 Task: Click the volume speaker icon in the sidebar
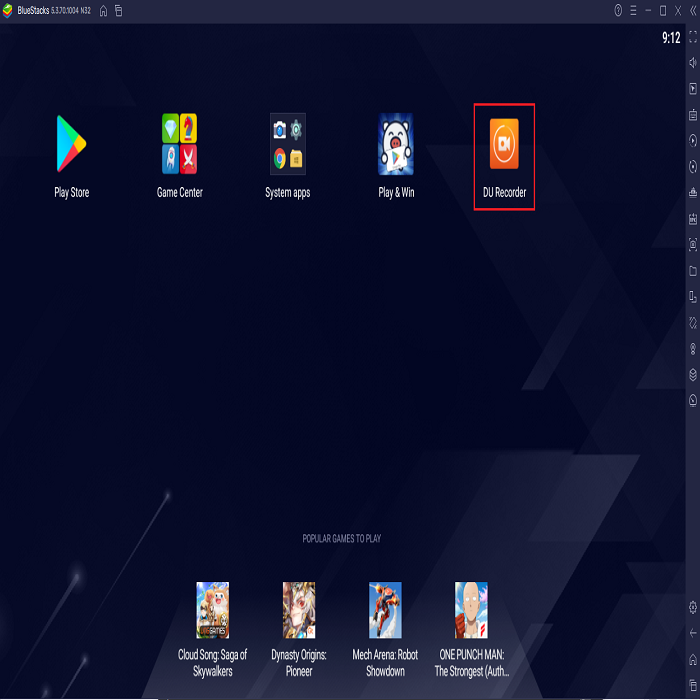[x=693, y=62]
